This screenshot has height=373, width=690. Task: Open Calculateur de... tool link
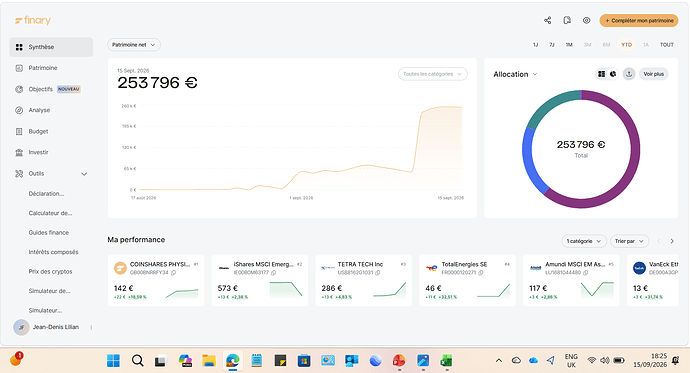(x=50, y=213)
